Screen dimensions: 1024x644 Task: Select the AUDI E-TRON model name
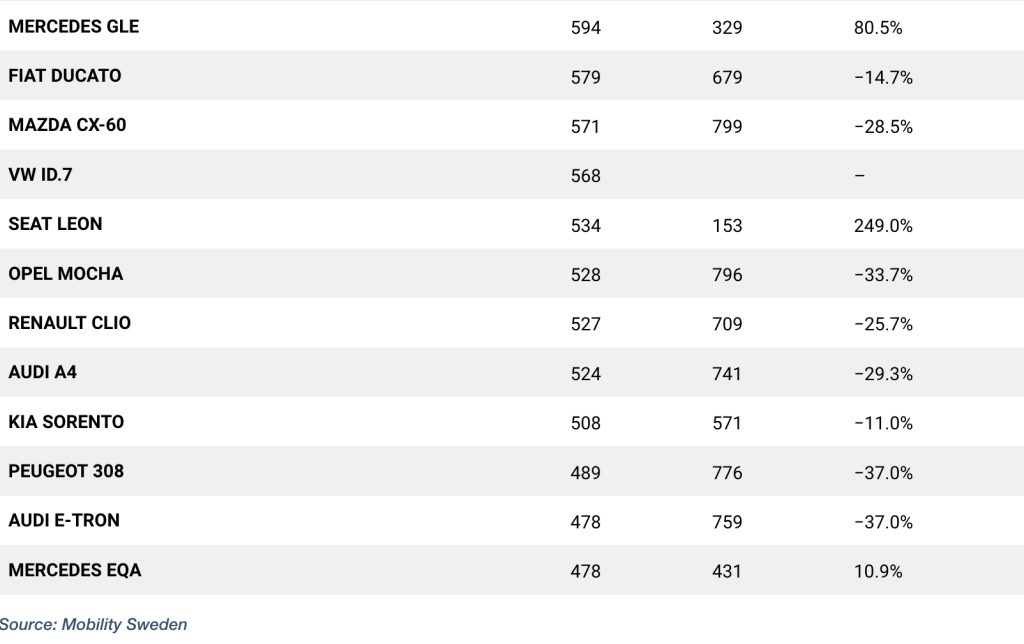pyautogui.click(x=64, y=521)
